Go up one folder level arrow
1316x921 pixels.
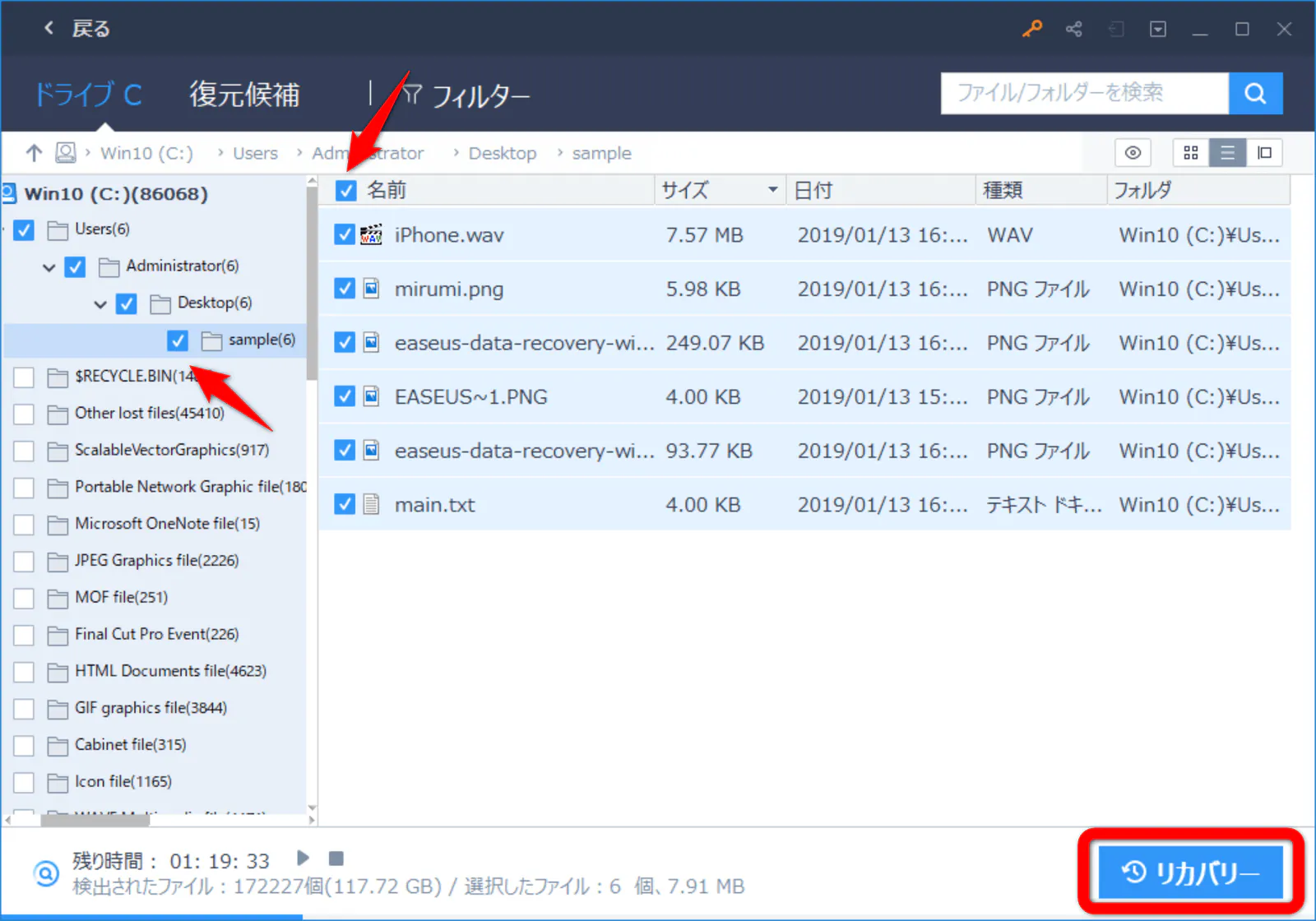[34, 153]
